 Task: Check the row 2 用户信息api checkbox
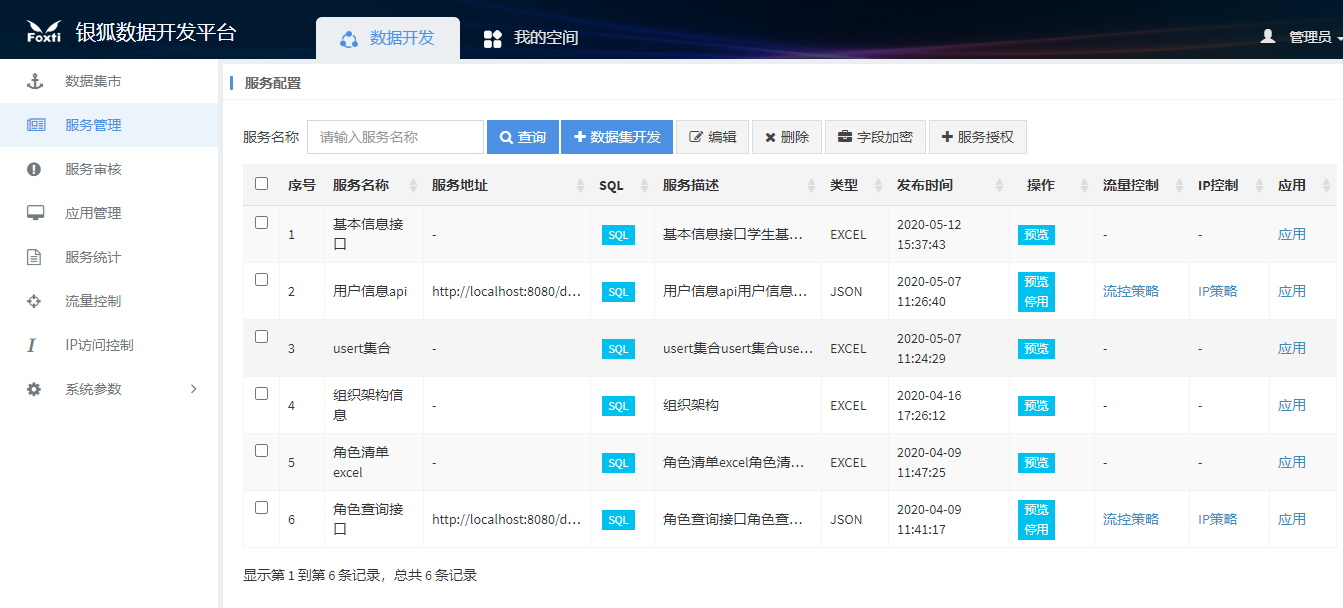tap(262, 280)
